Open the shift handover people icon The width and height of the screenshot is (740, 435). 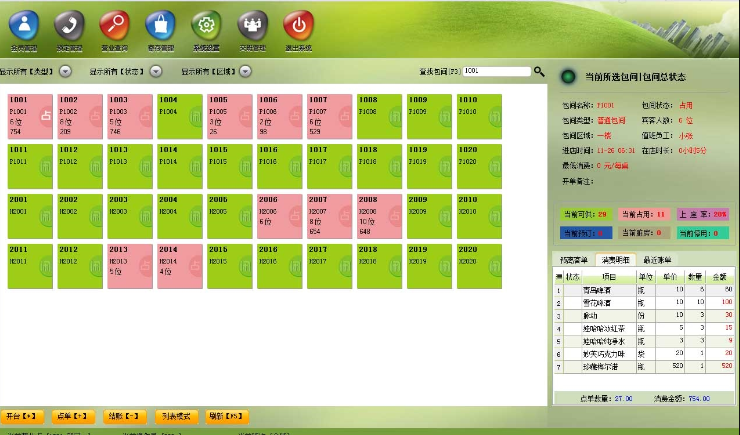coord(252,25)
